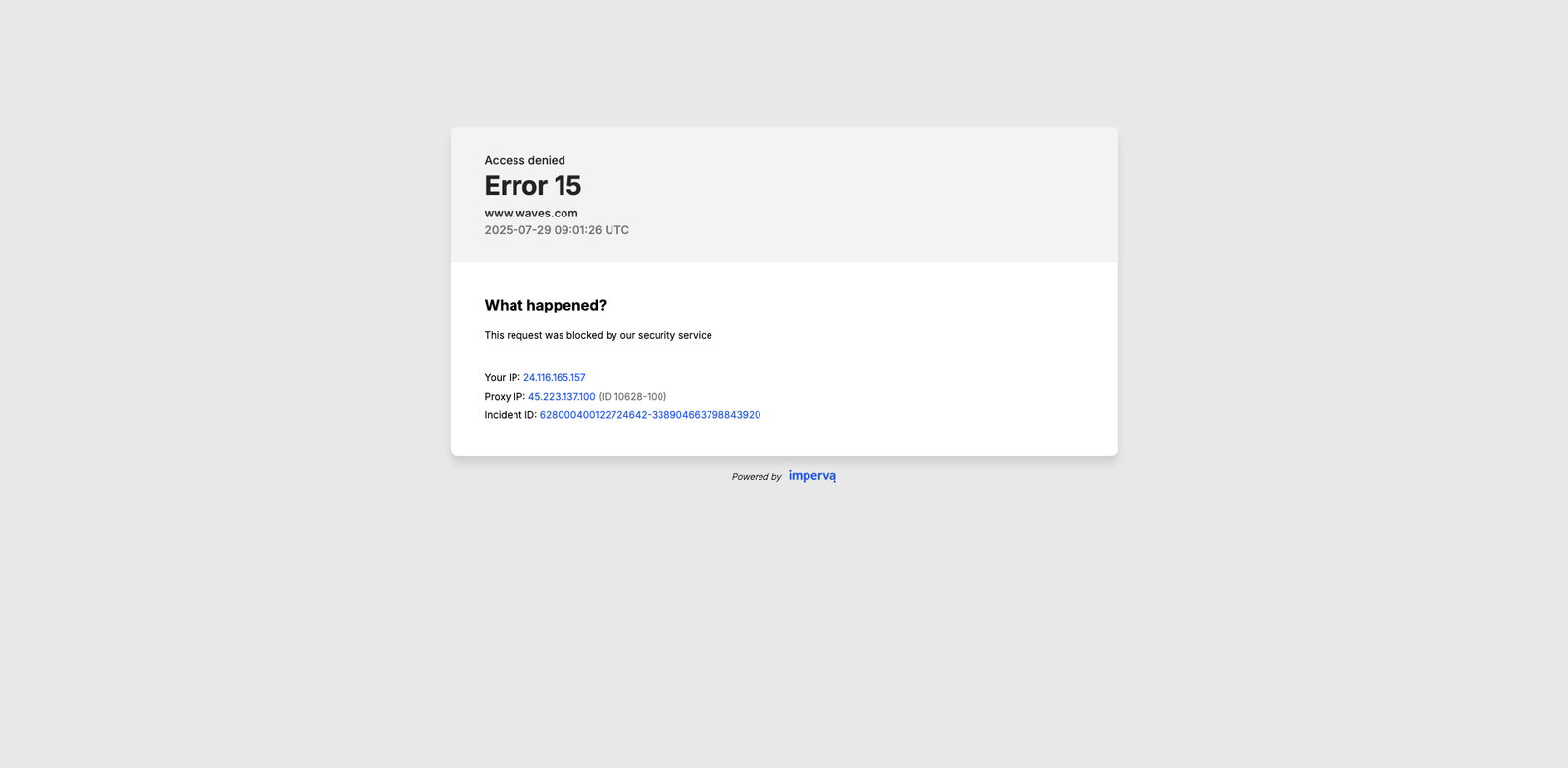Click the number 15 in the heading
Viewport: 1568px width, 768px height.
pos(567,186)
